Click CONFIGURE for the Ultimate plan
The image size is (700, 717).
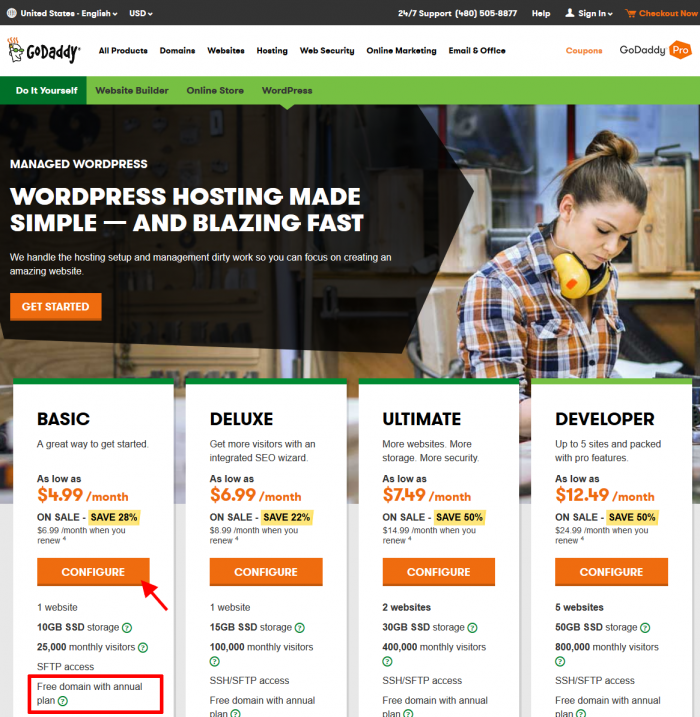(x=439, y=572)
